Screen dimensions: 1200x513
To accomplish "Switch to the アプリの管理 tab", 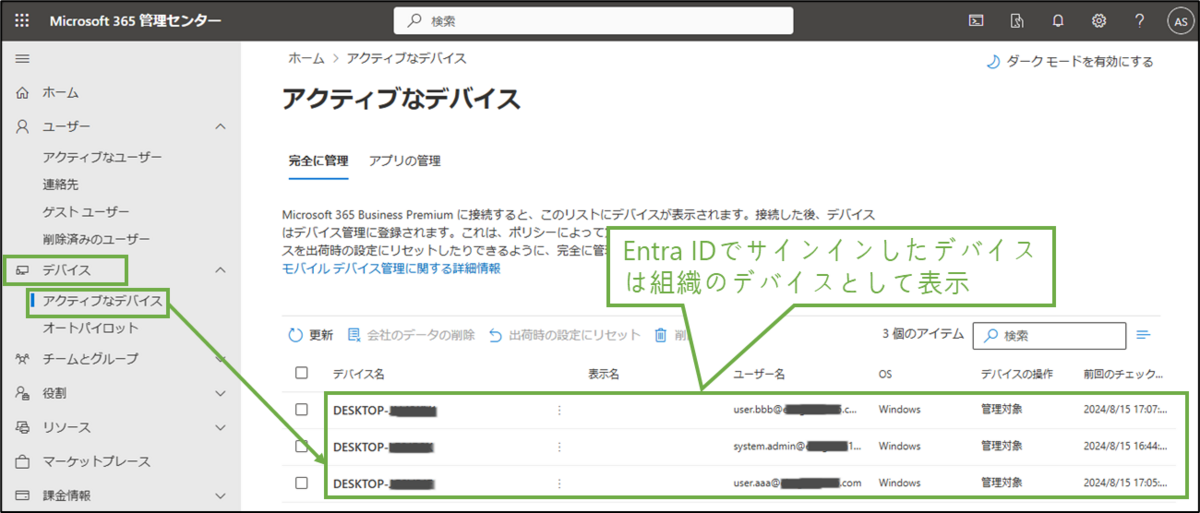I will point(405,160).
